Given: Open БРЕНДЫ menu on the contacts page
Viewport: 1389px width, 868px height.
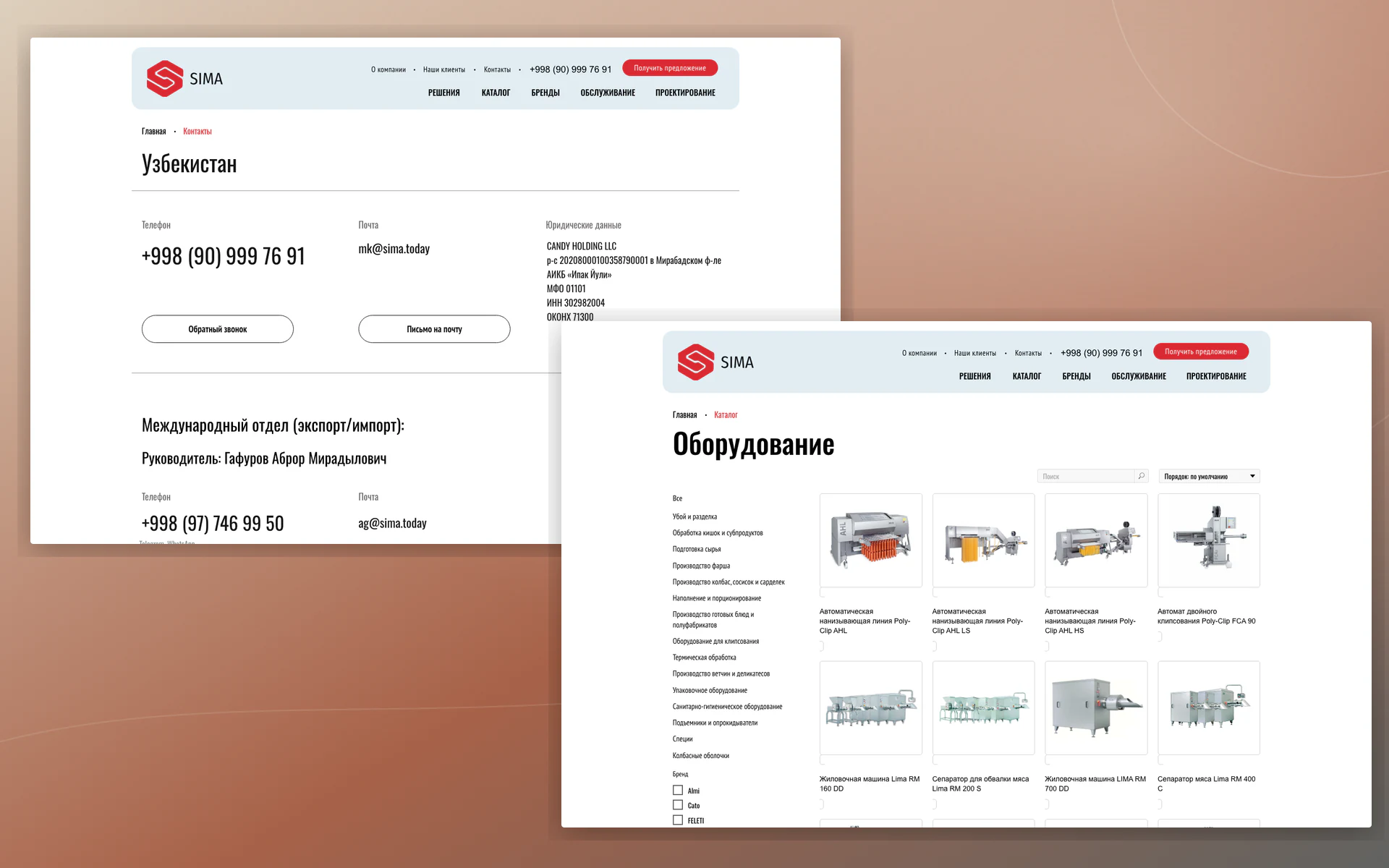Looking at the screenshot, I should [545, 93].
